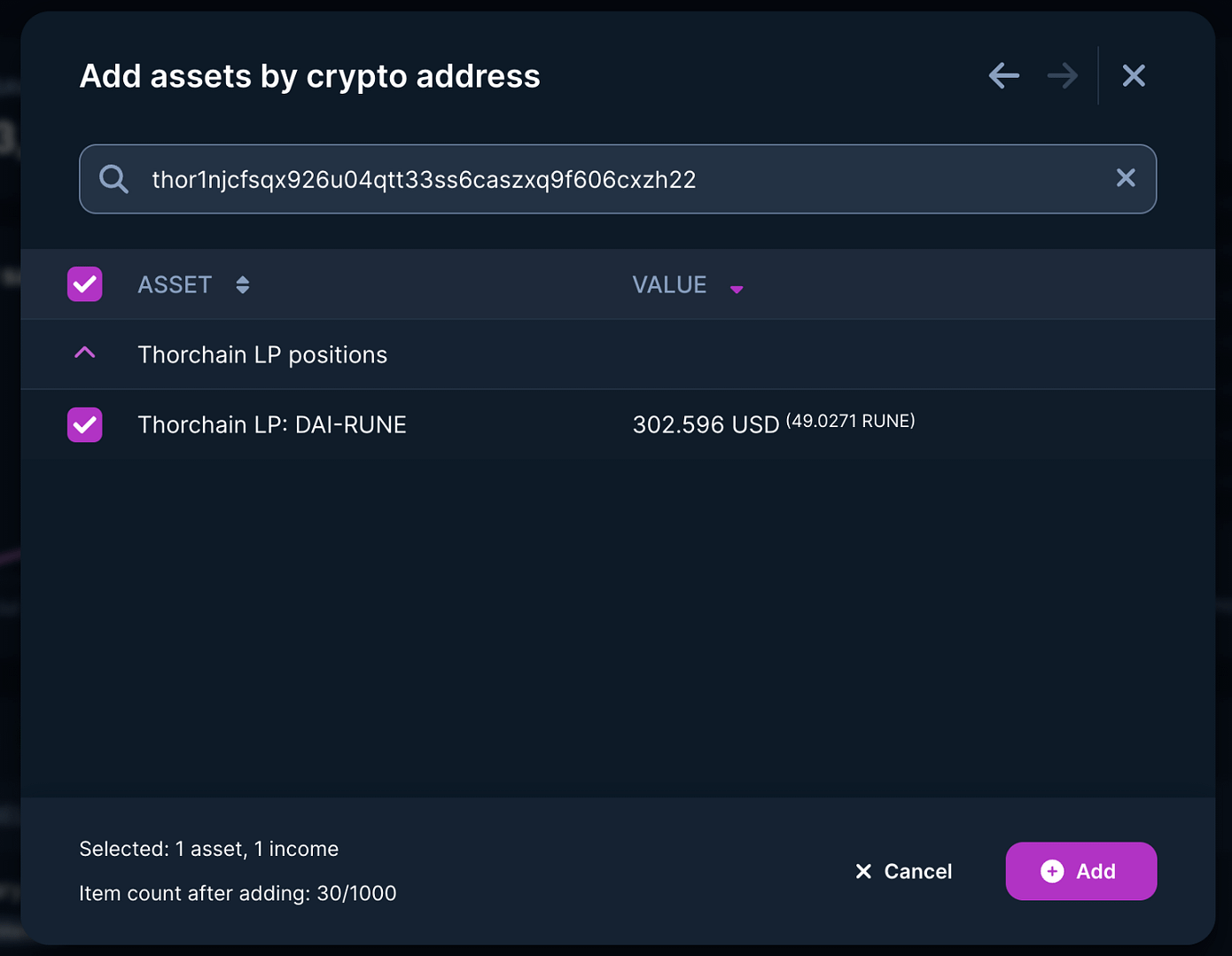The width and height of the screenshot is (1232, 956).
Task: Click the 302.596 USD value display
Action: click(706, 424)
